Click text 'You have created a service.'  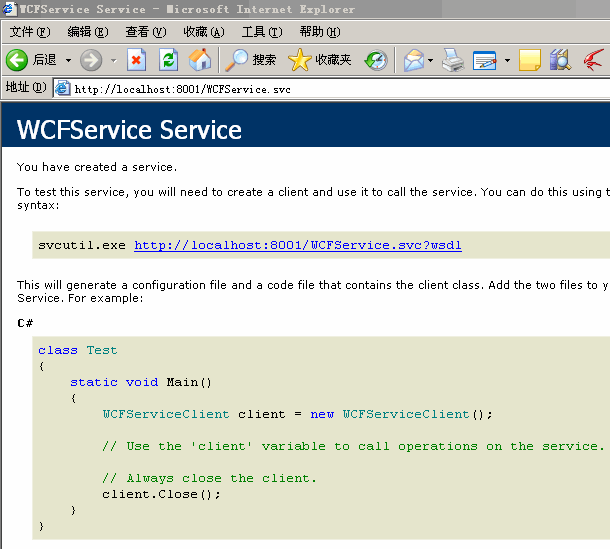coord(97,167)
